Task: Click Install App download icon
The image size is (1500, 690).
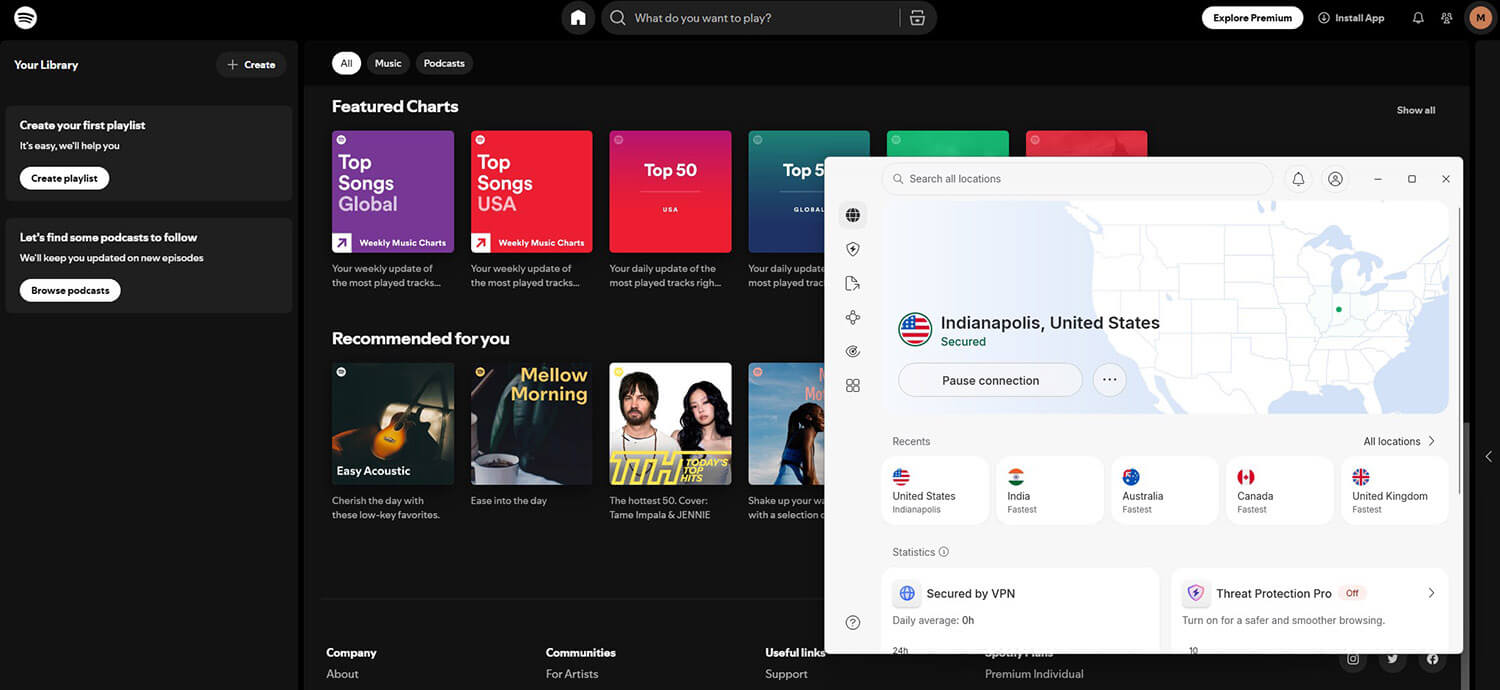Action: pyautogui.click(x=1324, y=18)
